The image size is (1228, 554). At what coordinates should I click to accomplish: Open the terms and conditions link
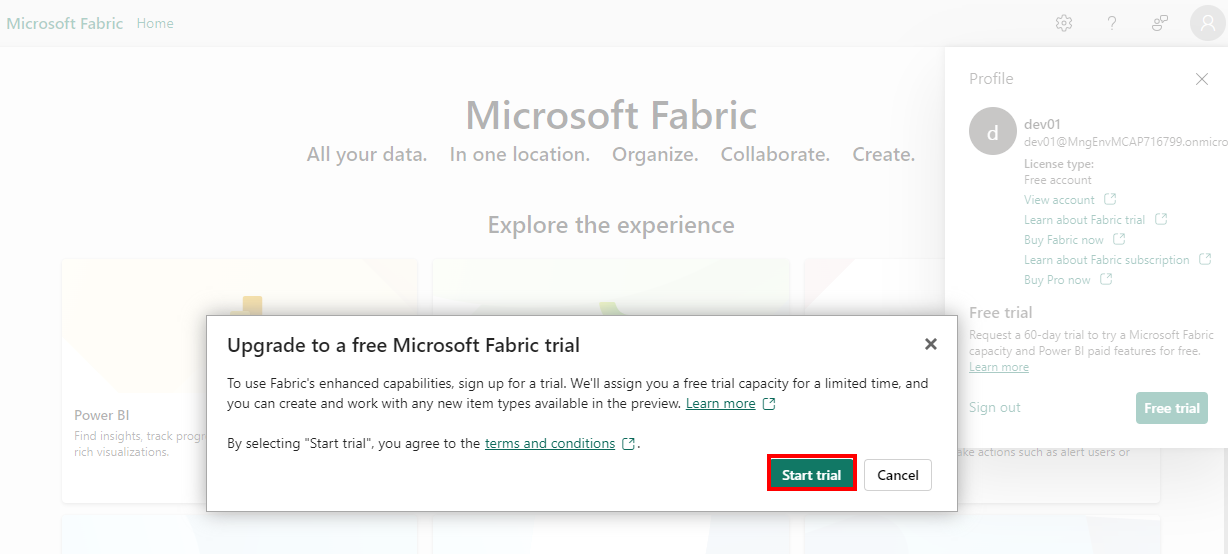pos(549,443)
